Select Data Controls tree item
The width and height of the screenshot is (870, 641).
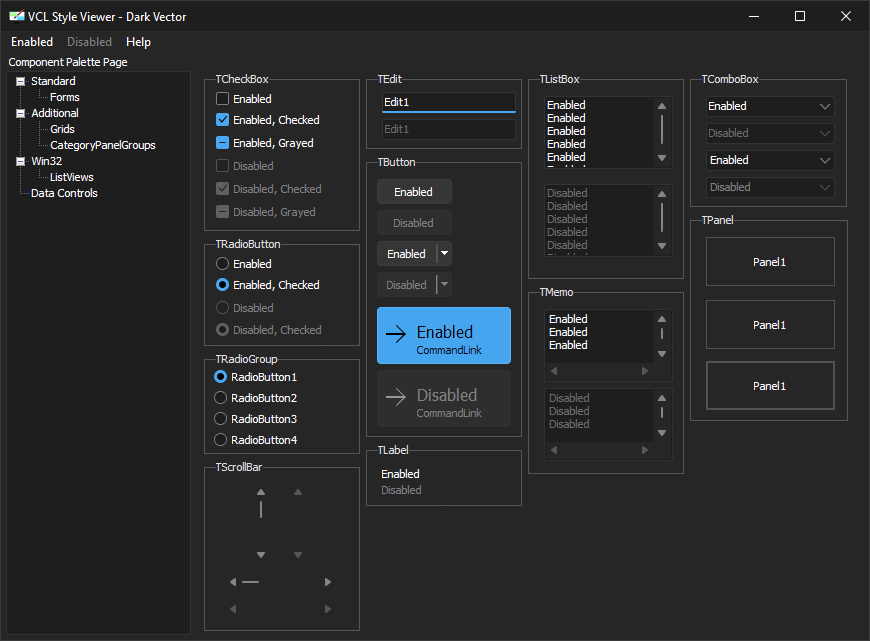[x=64, y=193]
